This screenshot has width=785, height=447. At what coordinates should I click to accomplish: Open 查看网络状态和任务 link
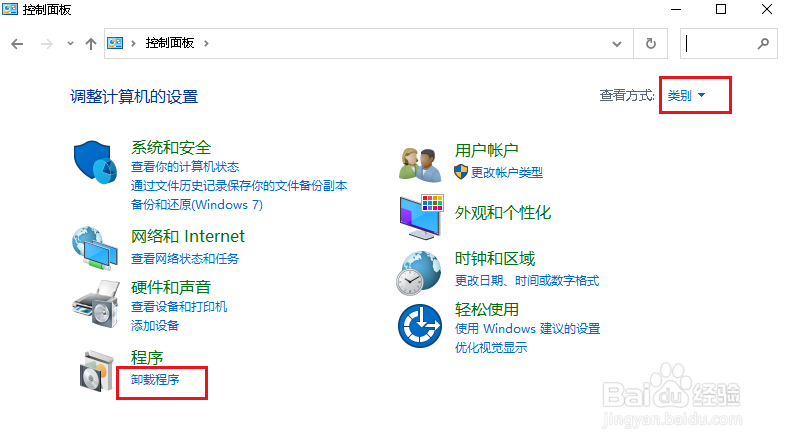click(x=185, y=258)
